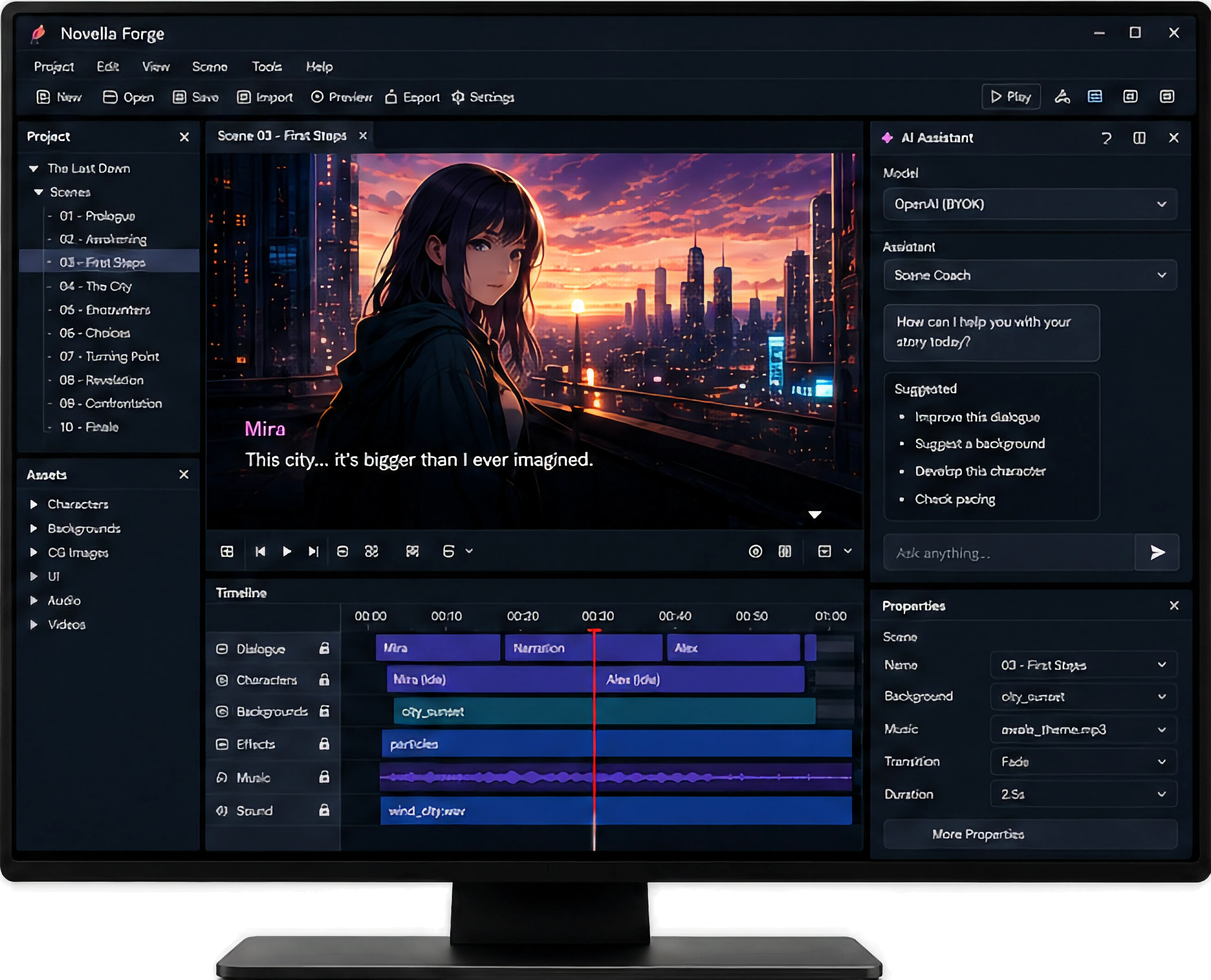The width and height of the screenshot is (1211, 980).
Task: Save the project with Save button
Action: click(195, 97)
